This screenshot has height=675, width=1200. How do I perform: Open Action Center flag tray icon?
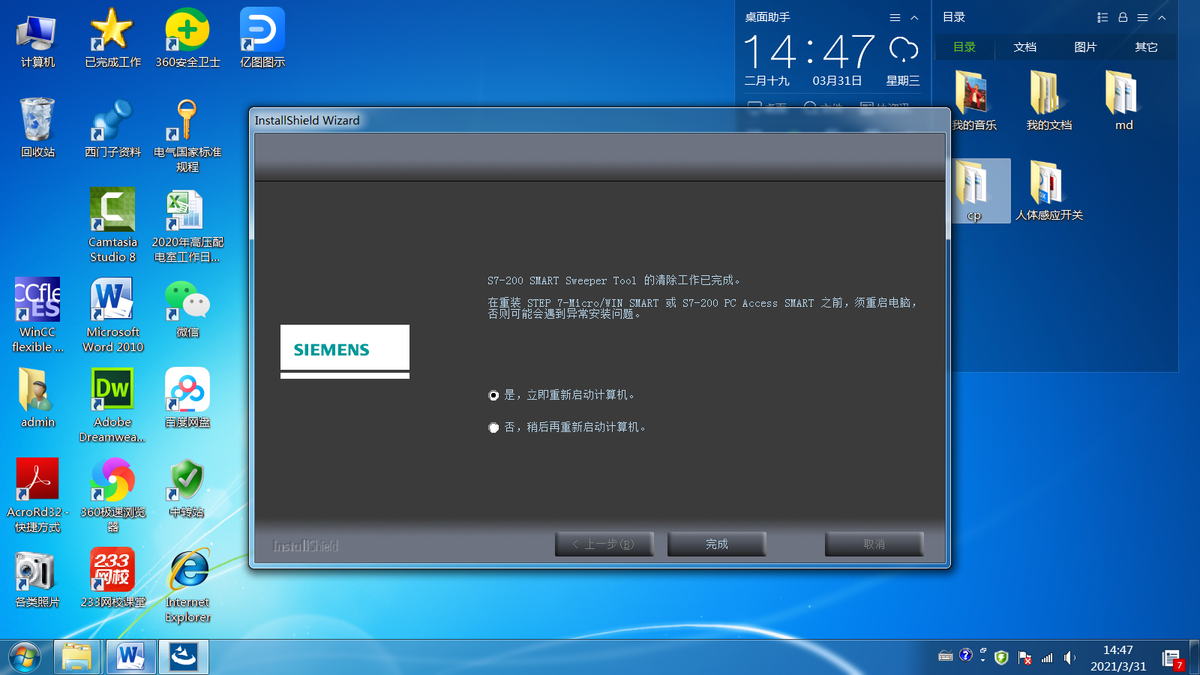[x=1025, y=658]
